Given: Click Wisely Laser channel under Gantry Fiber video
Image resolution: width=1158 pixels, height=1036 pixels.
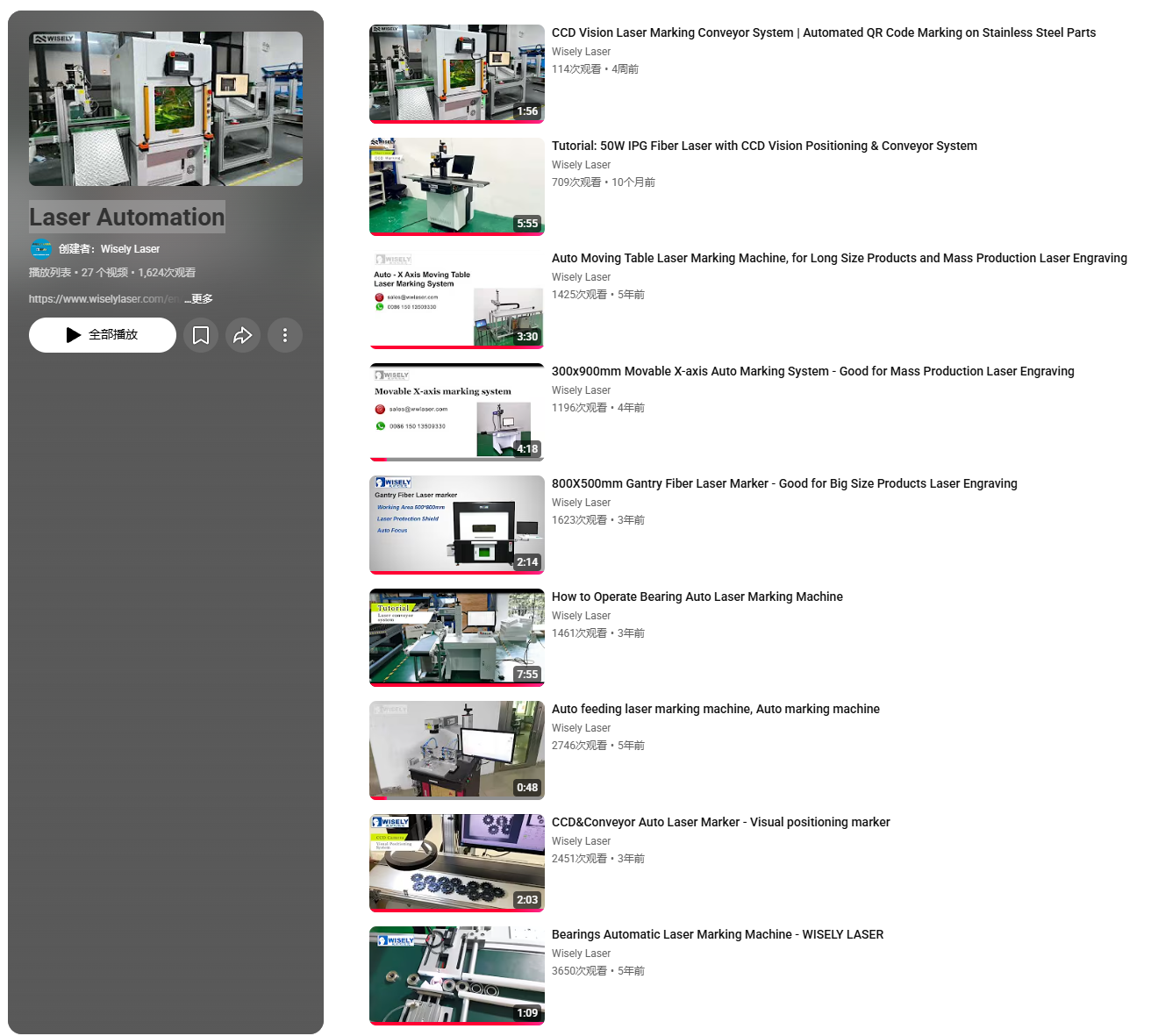Looking at the screenshot, I should [581, 503].
